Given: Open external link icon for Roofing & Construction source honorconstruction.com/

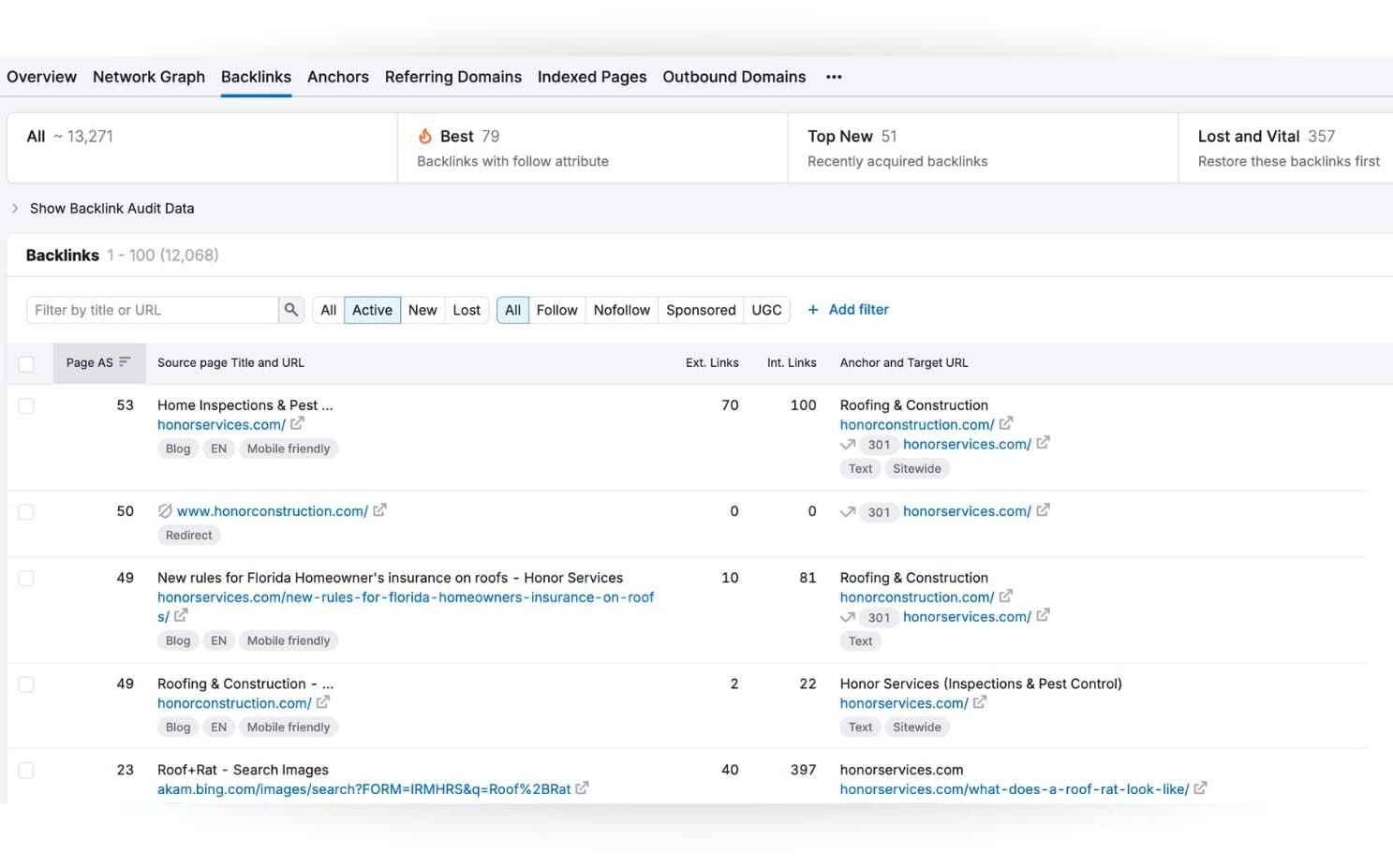Looking at the screenshot, I should 323,702.
